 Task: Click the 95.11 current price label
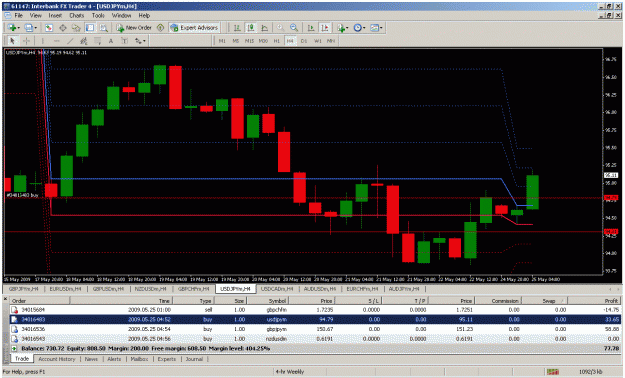click(x=611, y=175)
